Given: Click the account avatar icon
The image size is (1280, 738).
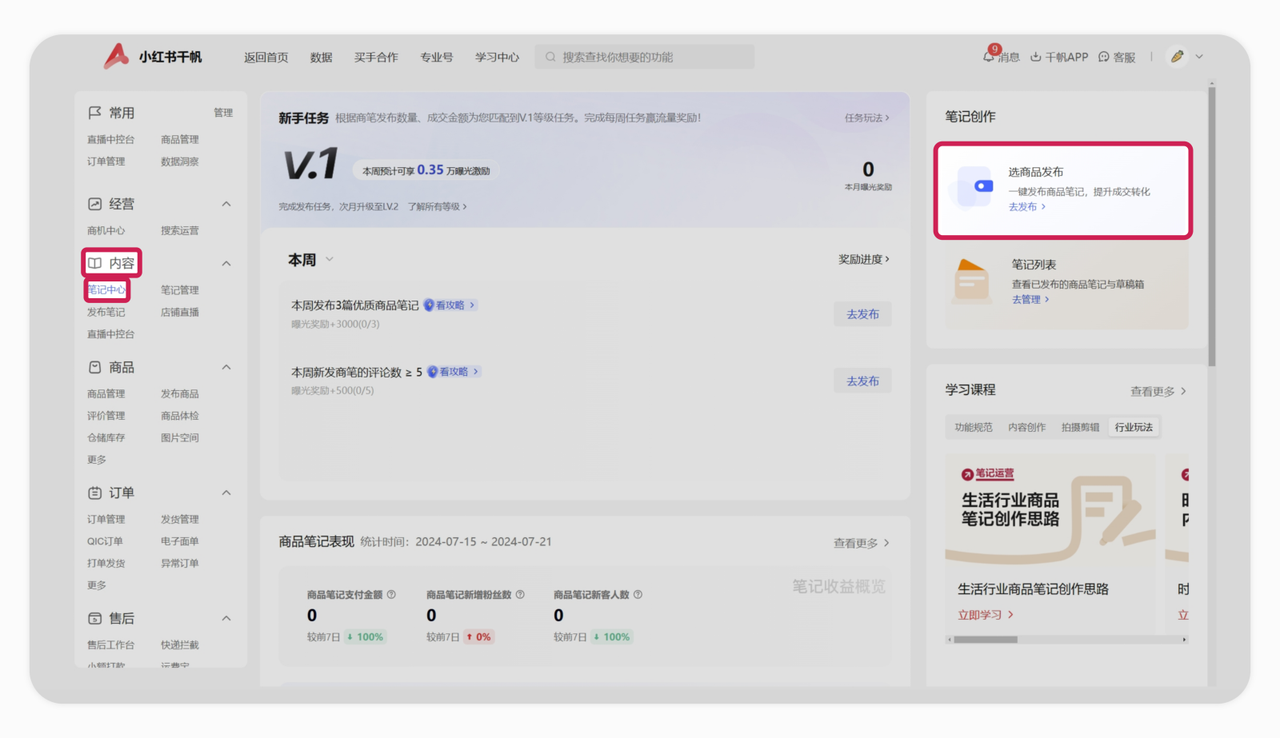Looking at the screenshot, I should [1177, 57].
